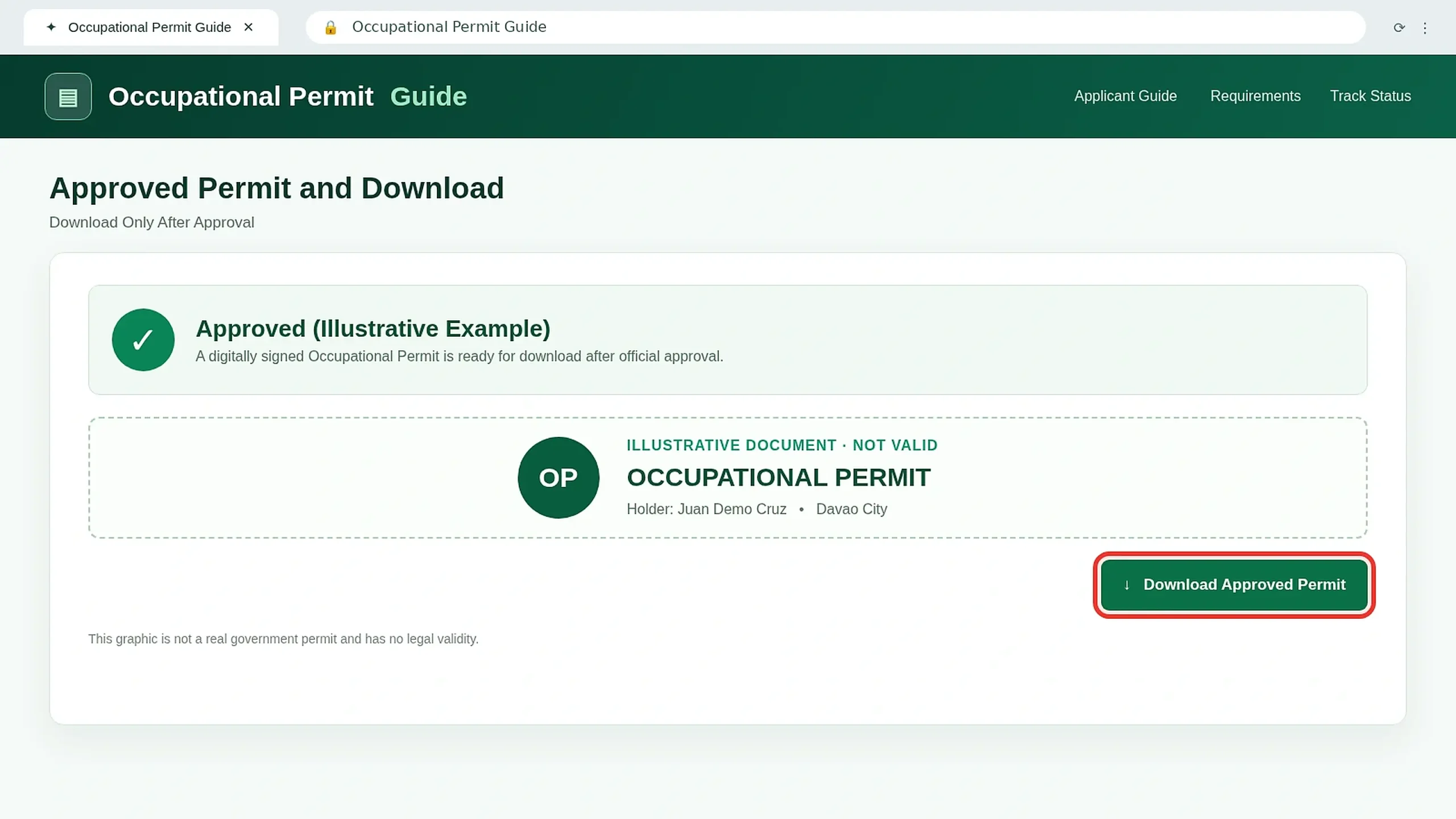Click the OP permit seal badge
Viewport: 1456px width, 819px height.
(x=559, y=478)
